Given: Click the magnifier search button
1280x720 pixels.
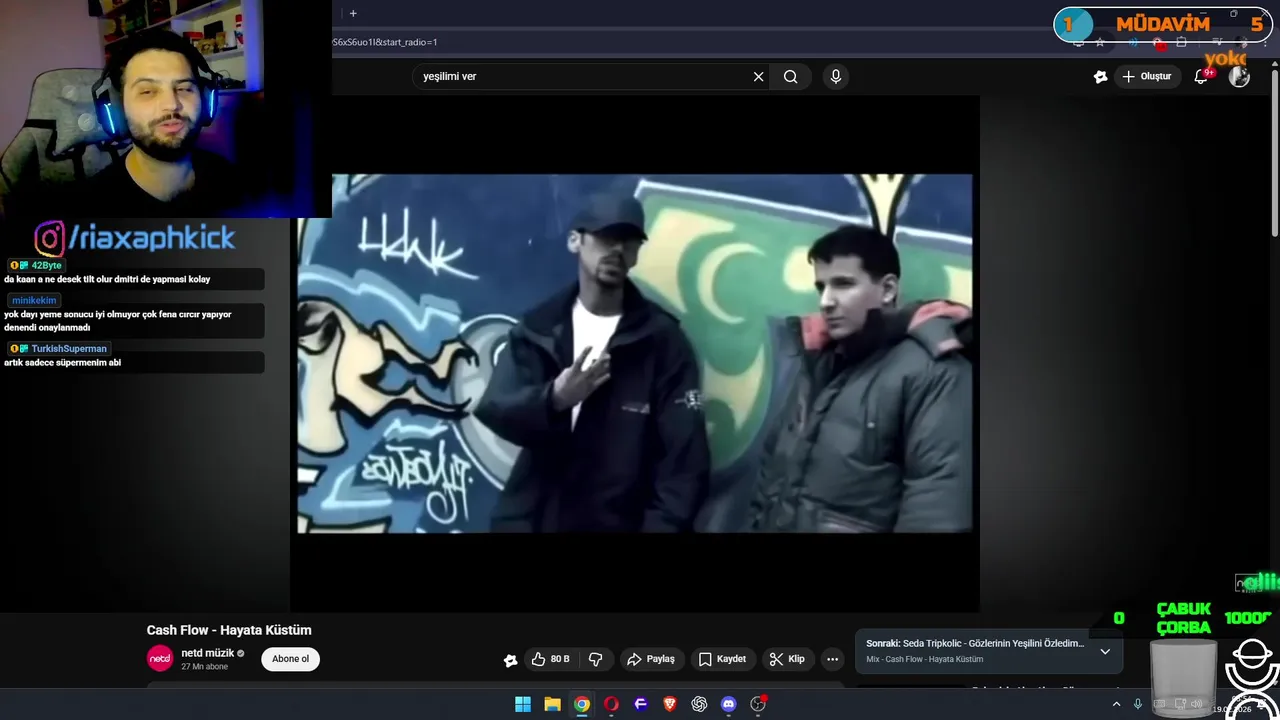Looking at the screenshot, I should click(x=790, y=77).
